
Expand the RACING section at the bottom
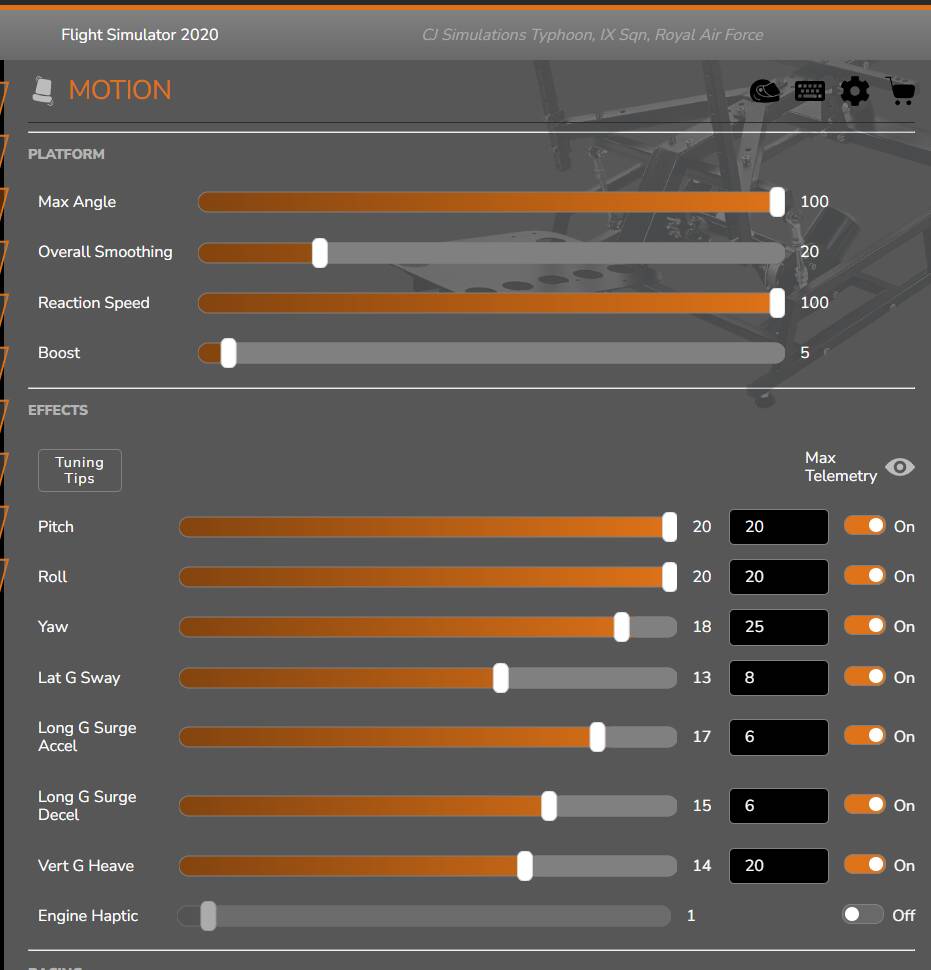coord(55,966)
